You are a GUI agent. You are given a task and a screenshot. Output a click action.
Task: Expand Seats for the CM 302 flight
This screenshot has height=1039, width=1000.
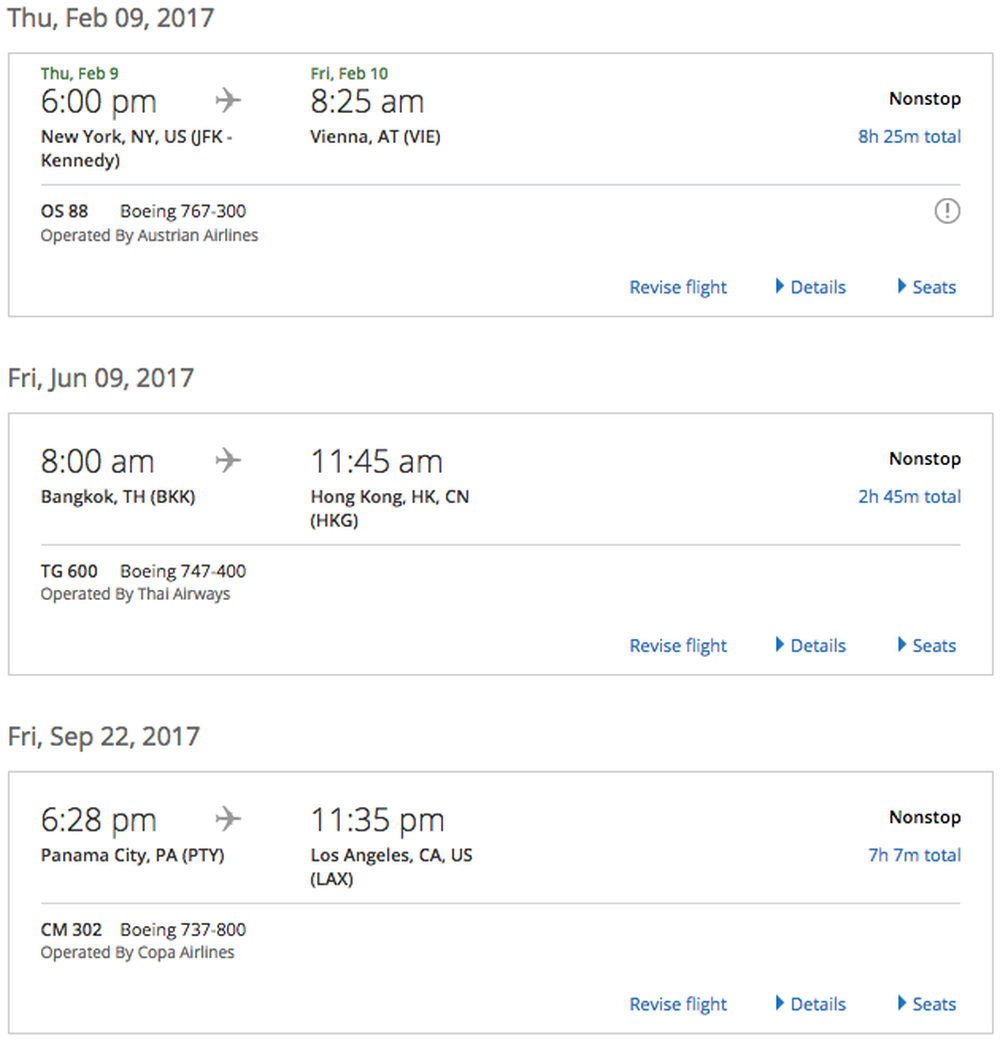pyautogui.click(x=926, y=1004)
